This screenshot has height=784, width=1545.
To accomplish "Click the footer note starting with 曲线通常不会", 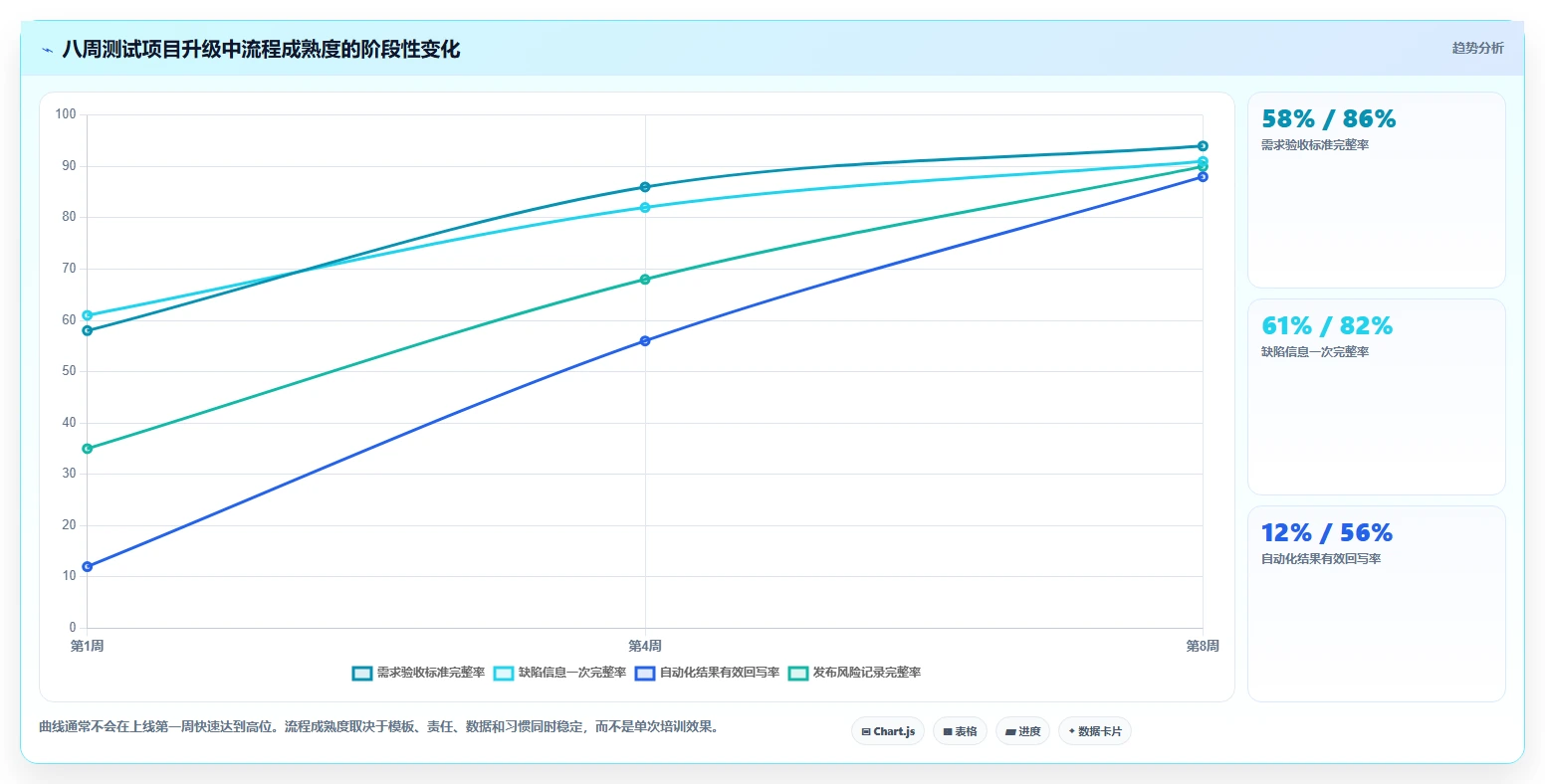I will tap(379, 727).
